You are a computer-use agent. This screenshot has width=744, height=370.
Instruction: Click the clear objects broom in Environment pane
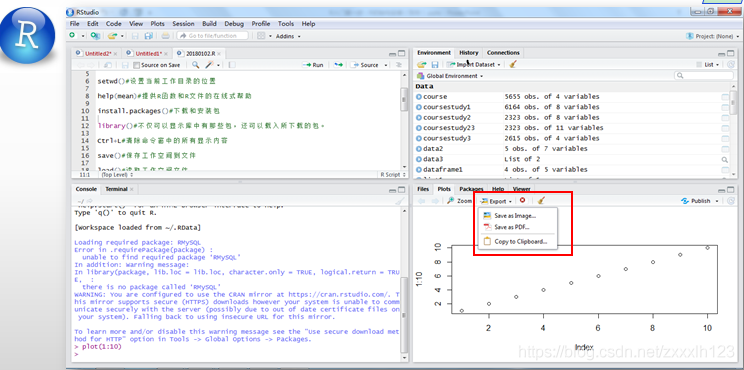512,65
